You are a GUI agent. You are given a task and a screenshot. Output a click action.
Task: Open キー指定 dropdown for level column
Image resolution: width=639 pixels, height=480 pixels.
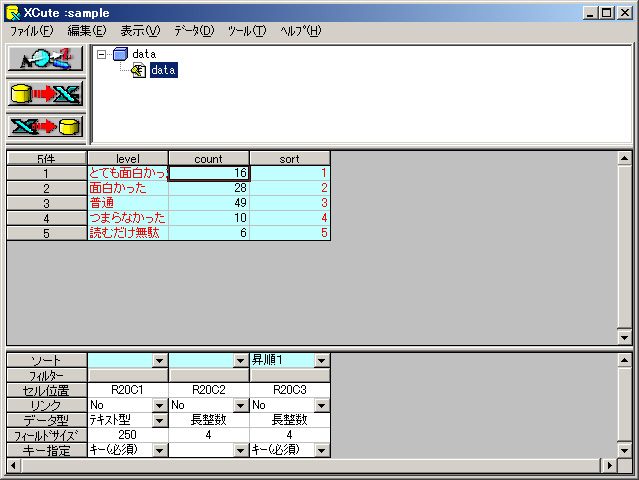pyautogui.click(x=159, y=450)
